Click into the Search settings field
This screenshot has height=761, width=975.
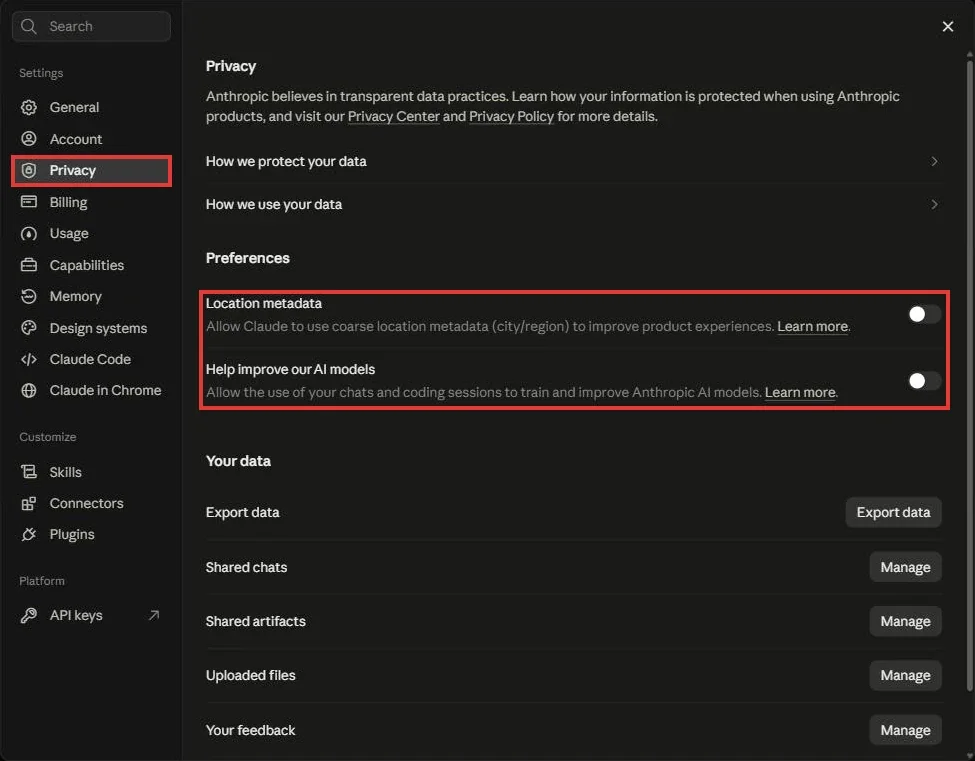click(x=91, y=26)
